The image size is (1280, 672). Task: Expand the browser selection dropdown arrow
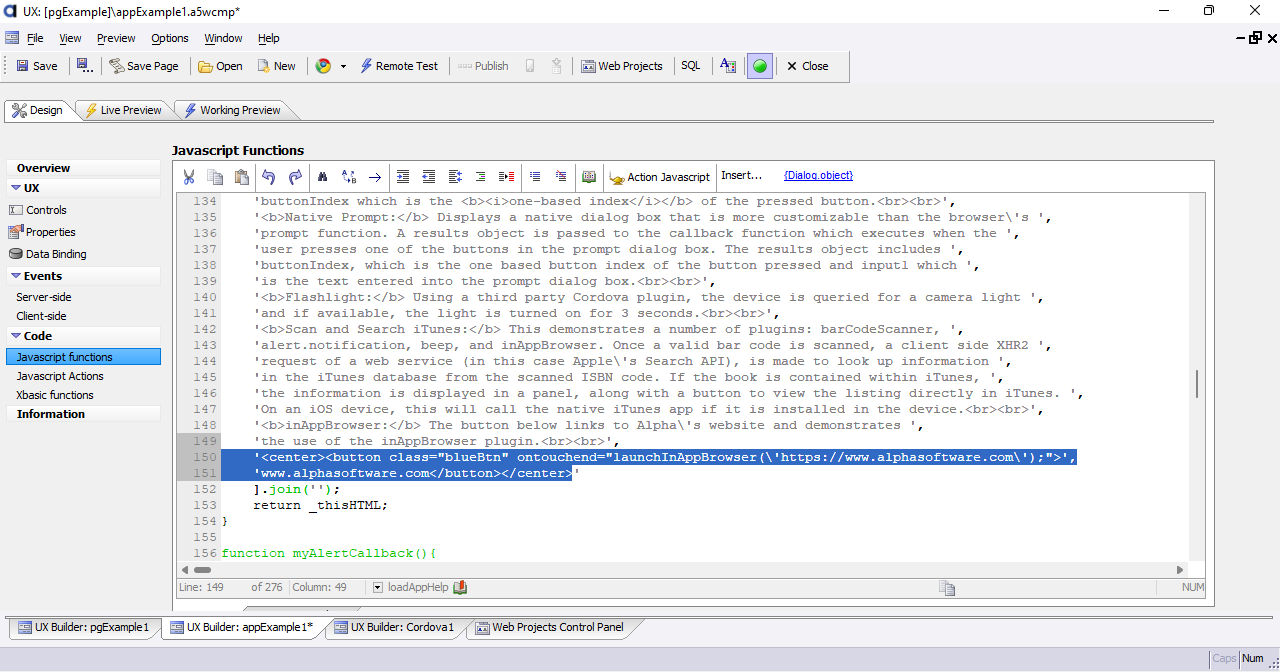pos(343,66)
